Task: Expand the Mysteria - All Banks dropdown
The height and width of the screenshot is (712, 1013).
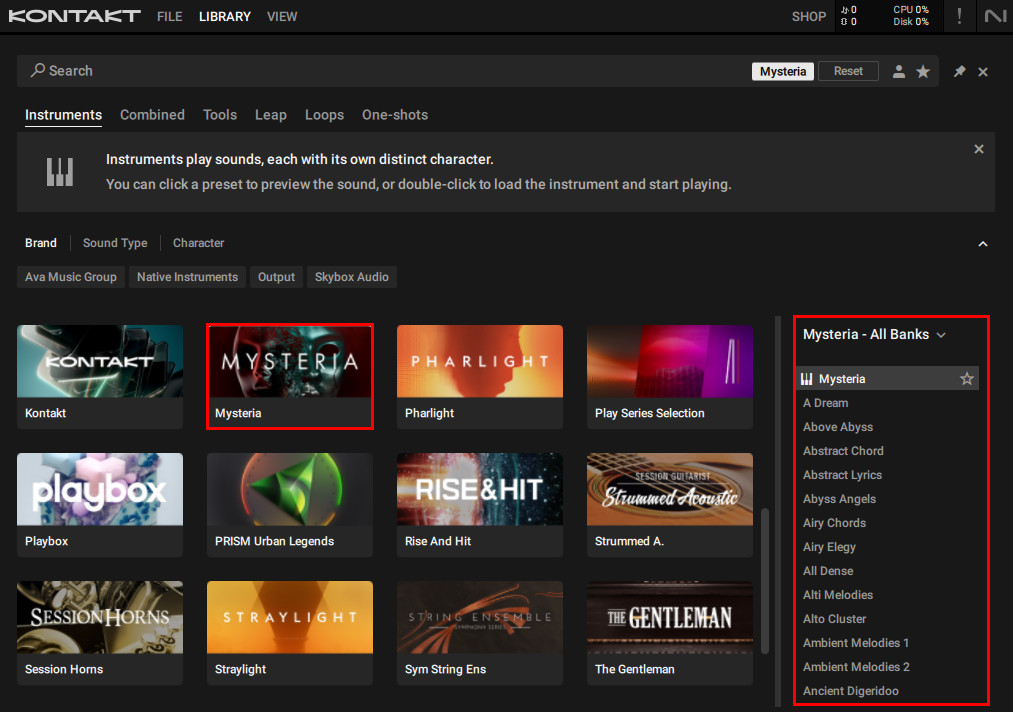Action: pyautogui.click(x=941, y=335)
